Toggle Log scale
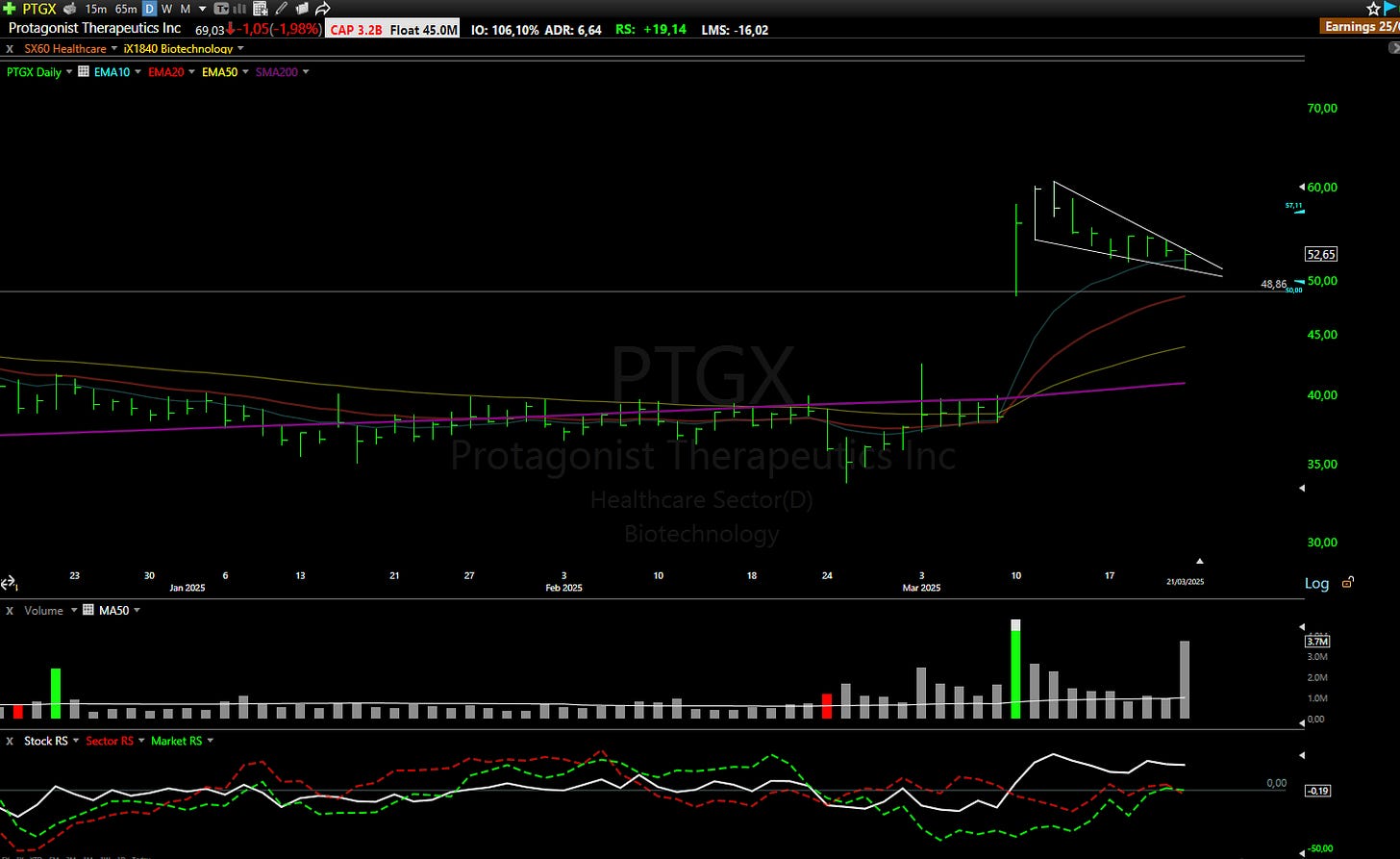 click(1316, 583)
